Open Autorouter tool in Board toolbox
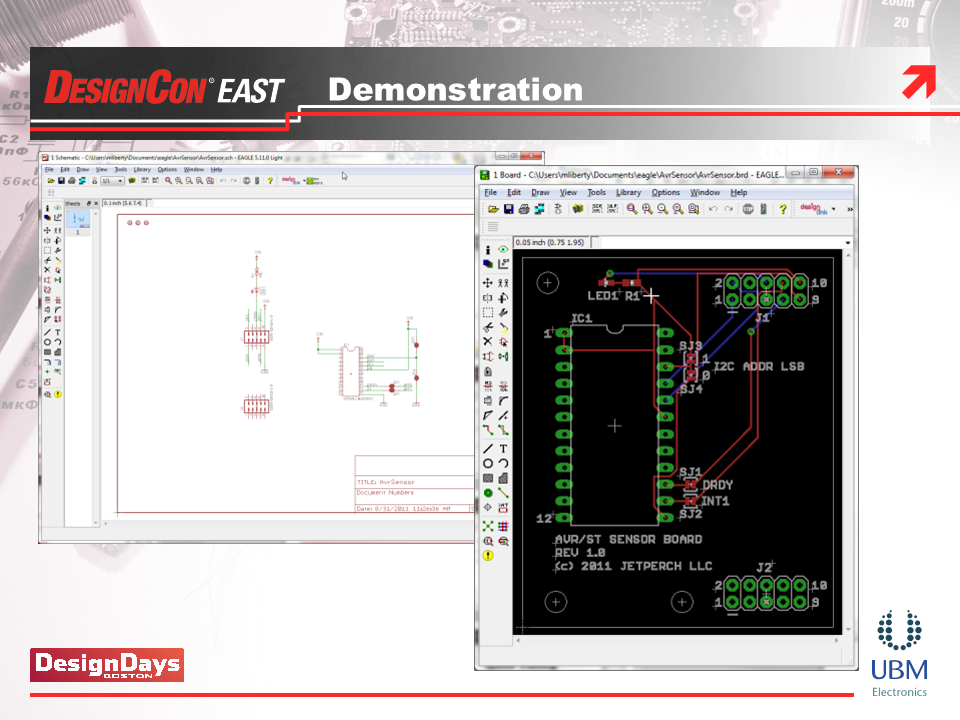The image size is (960, 720). (503, 526)
